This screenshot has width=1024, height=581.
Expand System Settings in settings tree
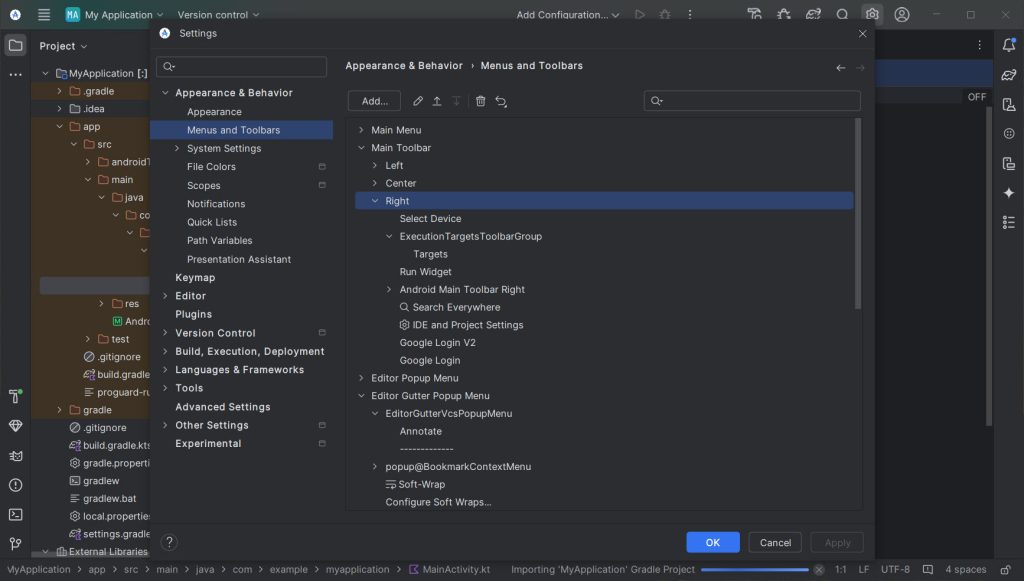[x=177, y=148]
